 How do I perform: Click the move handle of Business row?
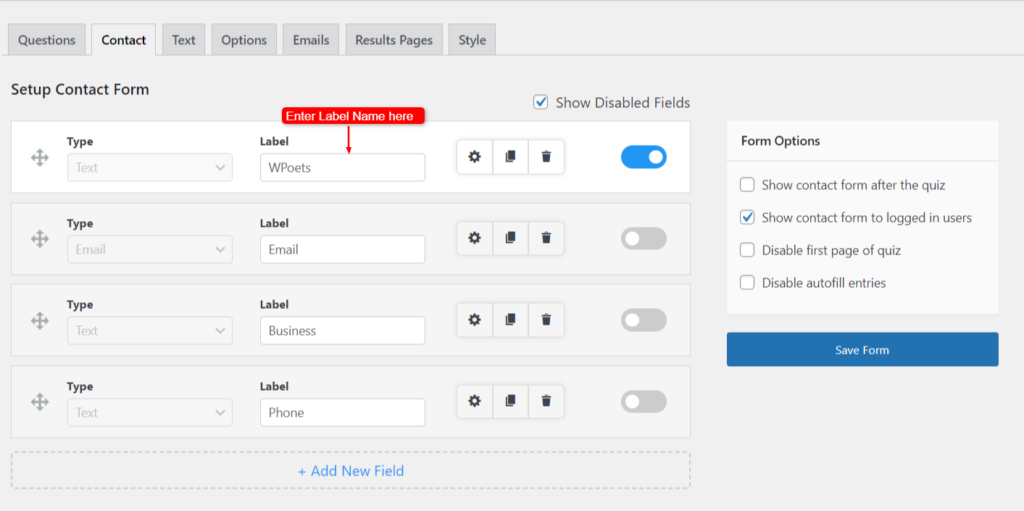pos(40,321)
